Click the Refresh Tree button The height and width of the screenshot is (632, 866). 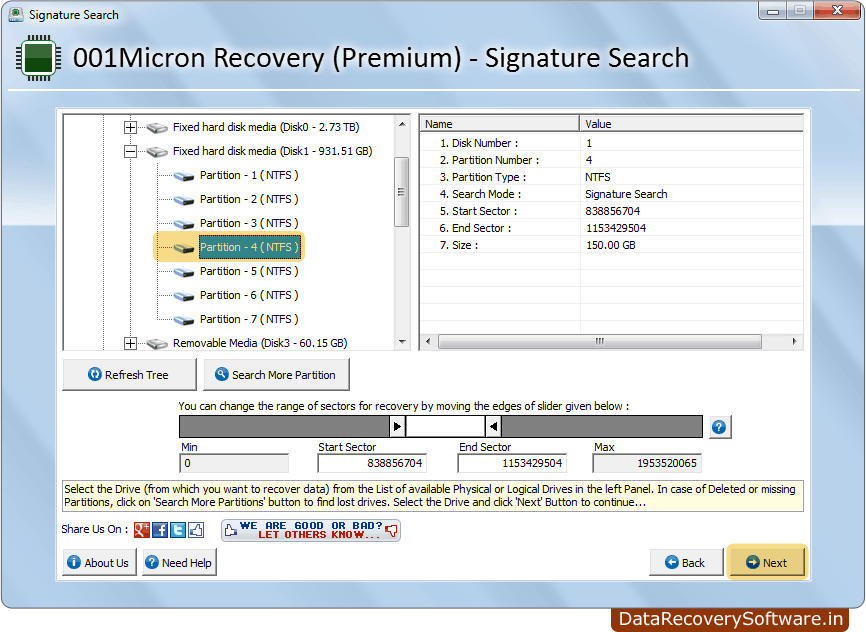coord(129,375)
